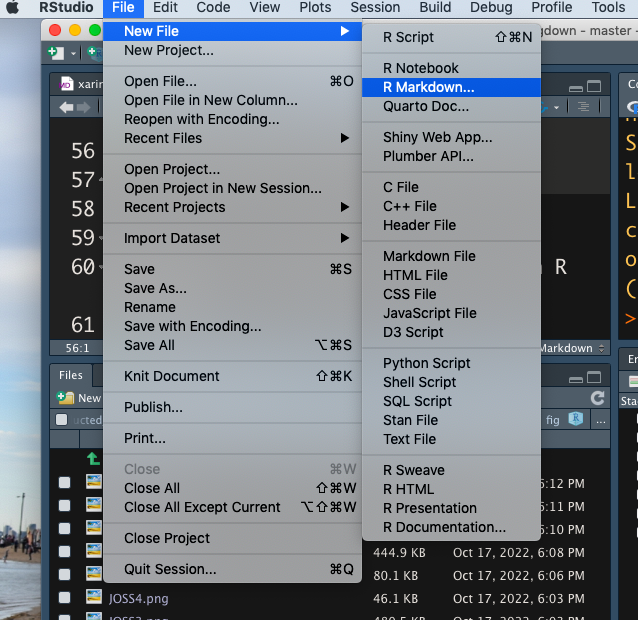The image size is (638, 620).
Task: Select the xaringan file tab icon
Action: 66,84
